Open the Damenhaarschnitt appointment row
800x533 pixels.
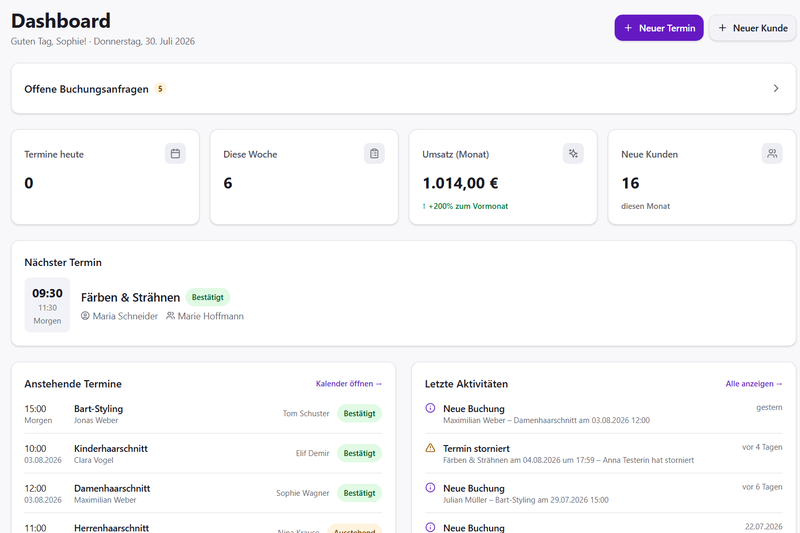203,493
